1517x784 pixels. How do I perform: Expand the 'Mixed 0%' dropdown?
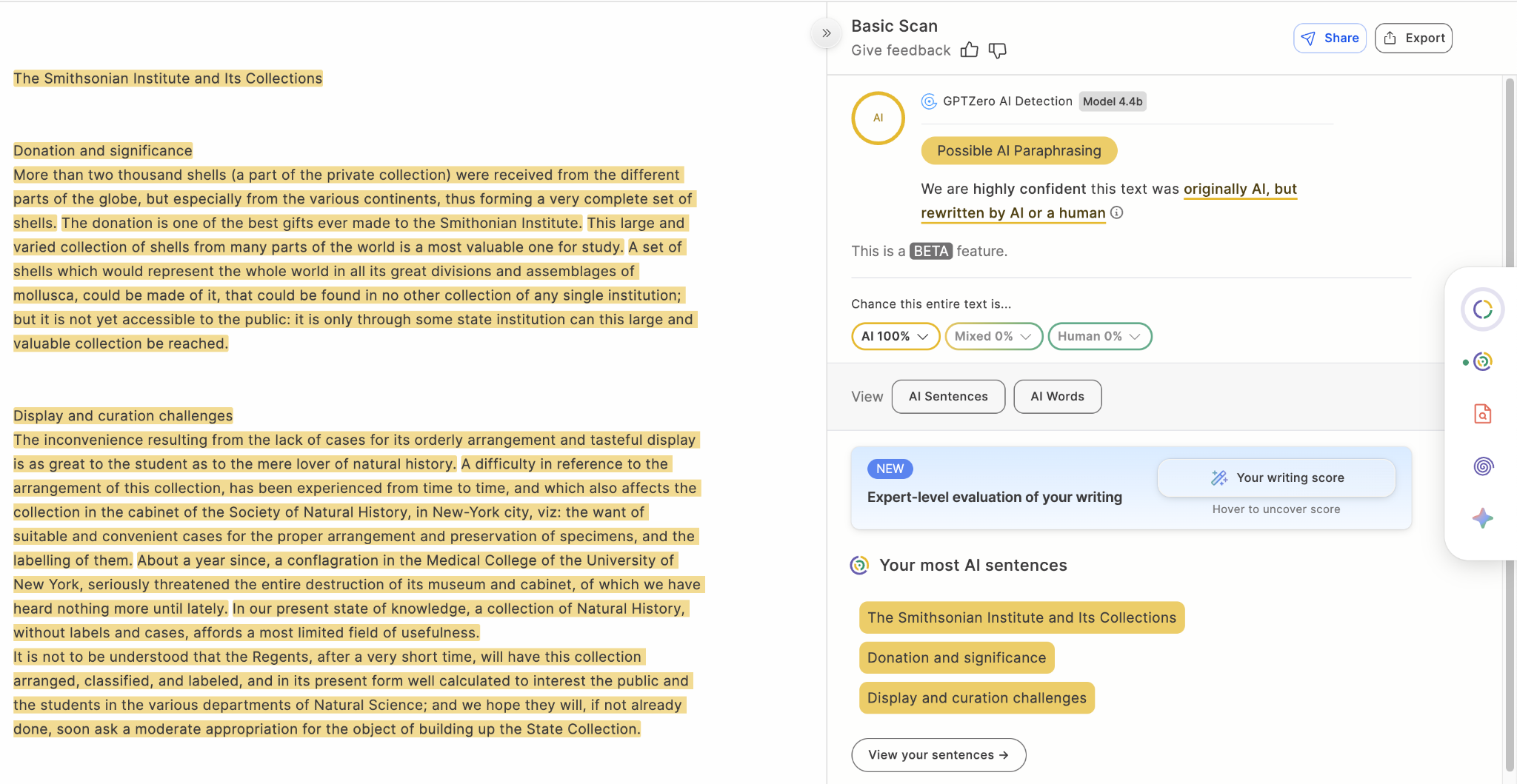[994, 336]
